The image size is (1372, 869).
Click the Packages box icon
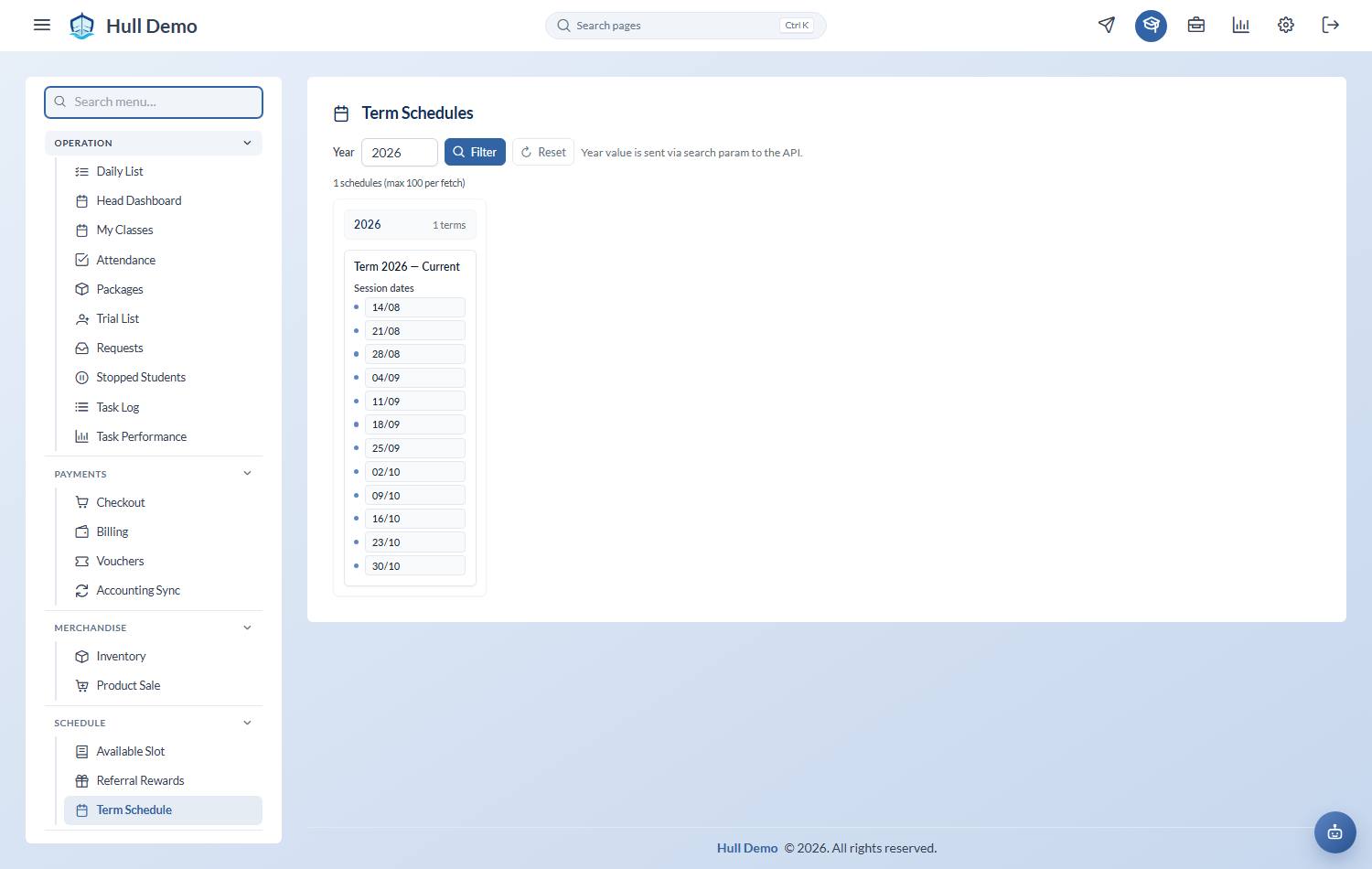(x=81, y=289)
